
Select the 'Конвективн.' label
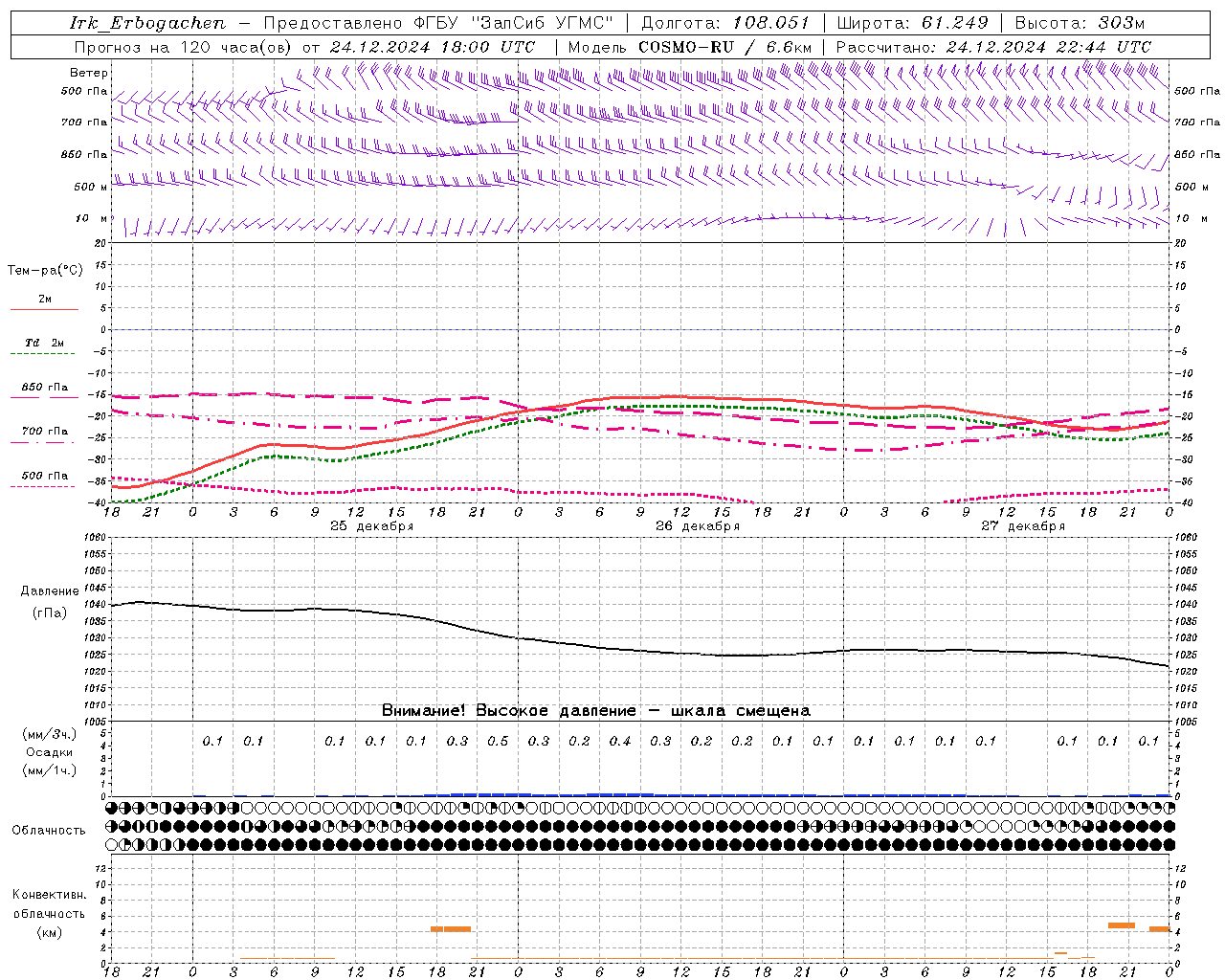point(49,895)
